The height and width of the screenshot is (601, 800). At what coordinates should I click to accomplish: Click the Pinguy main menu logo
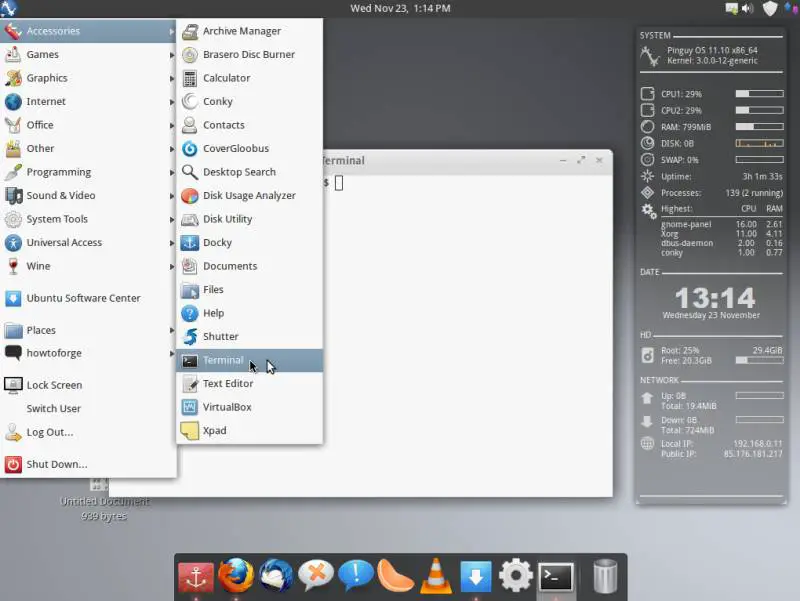pyautogui.click(x=9, y=8)
